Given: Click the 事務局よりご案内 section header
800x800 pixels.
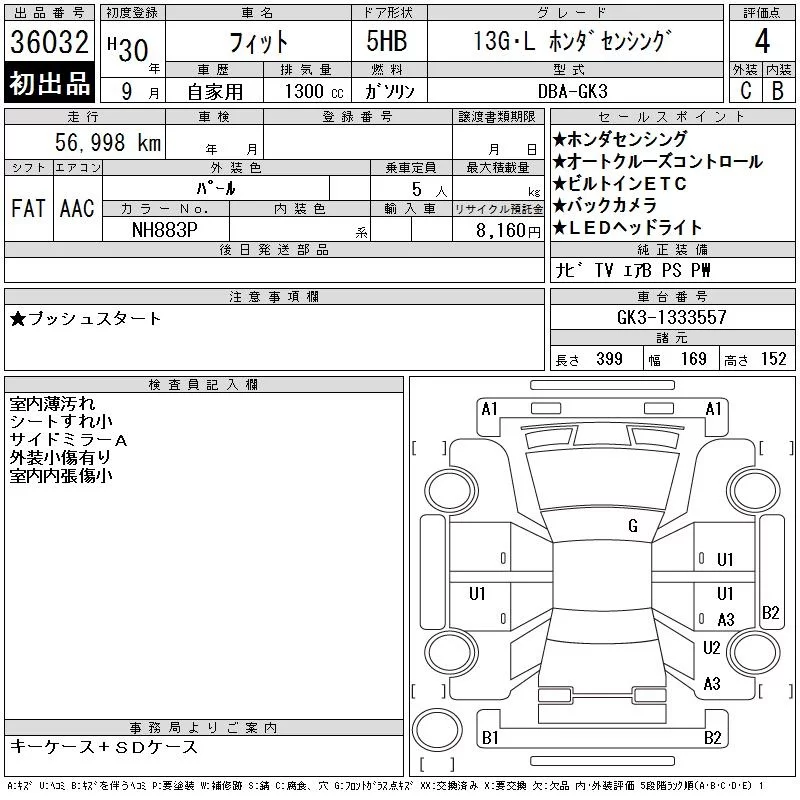Looking at the screenshot, I should [204, 728].
